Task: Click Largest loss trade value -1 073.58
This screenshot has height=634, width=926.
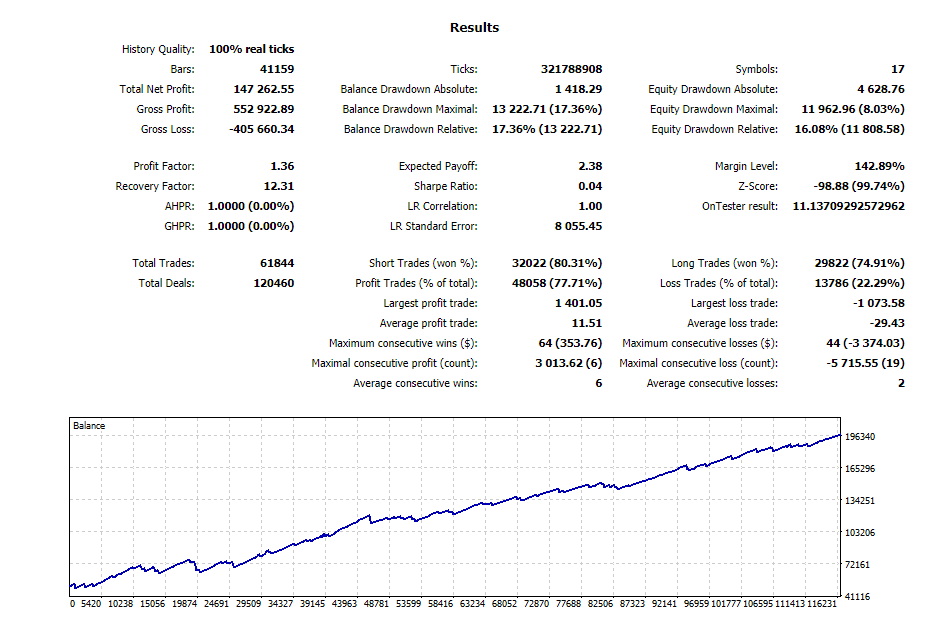Action: (x=879, y=303)
